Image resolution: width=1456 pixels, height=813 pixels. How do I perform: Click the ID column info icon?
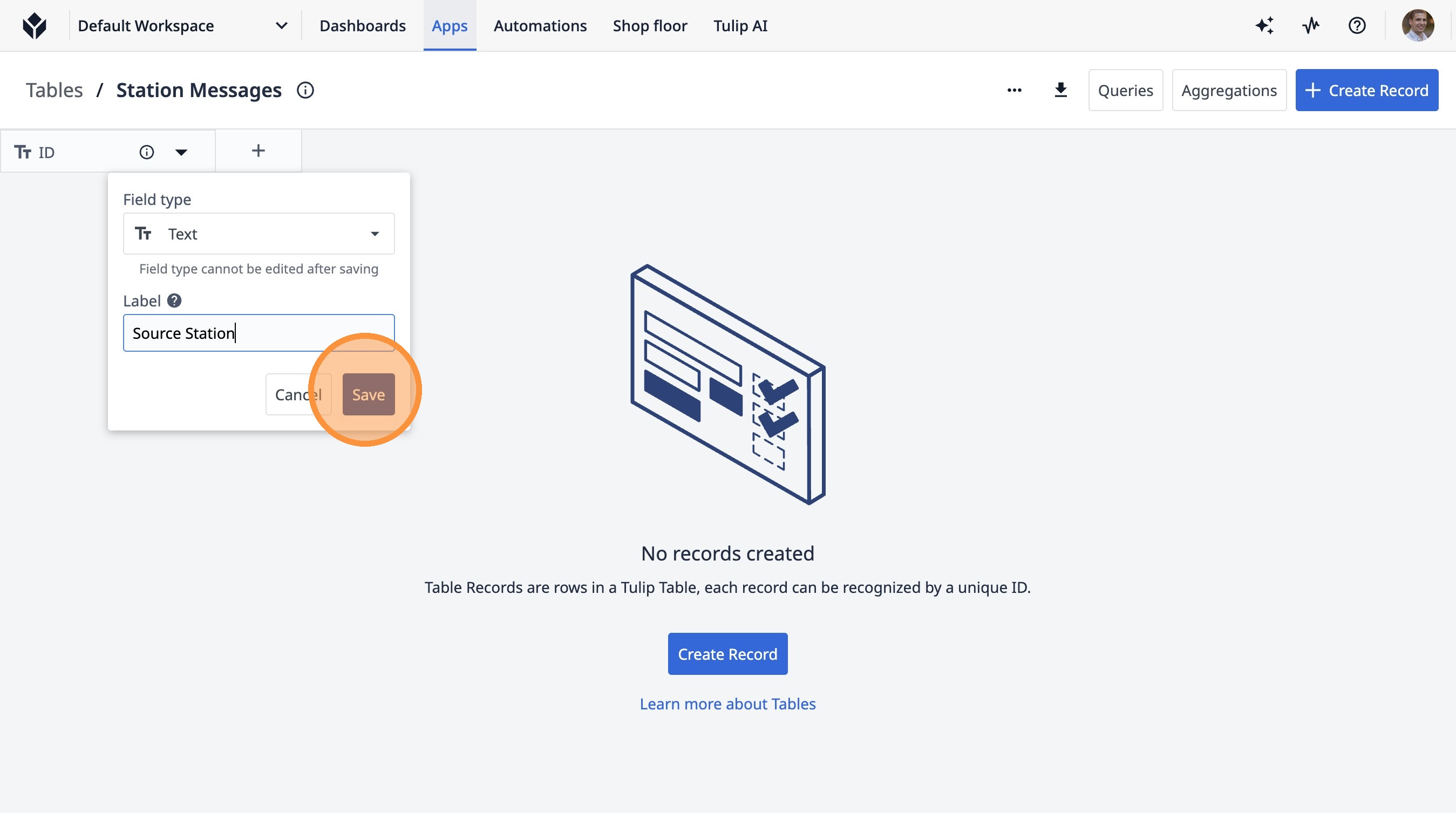[x=146, y=152]
